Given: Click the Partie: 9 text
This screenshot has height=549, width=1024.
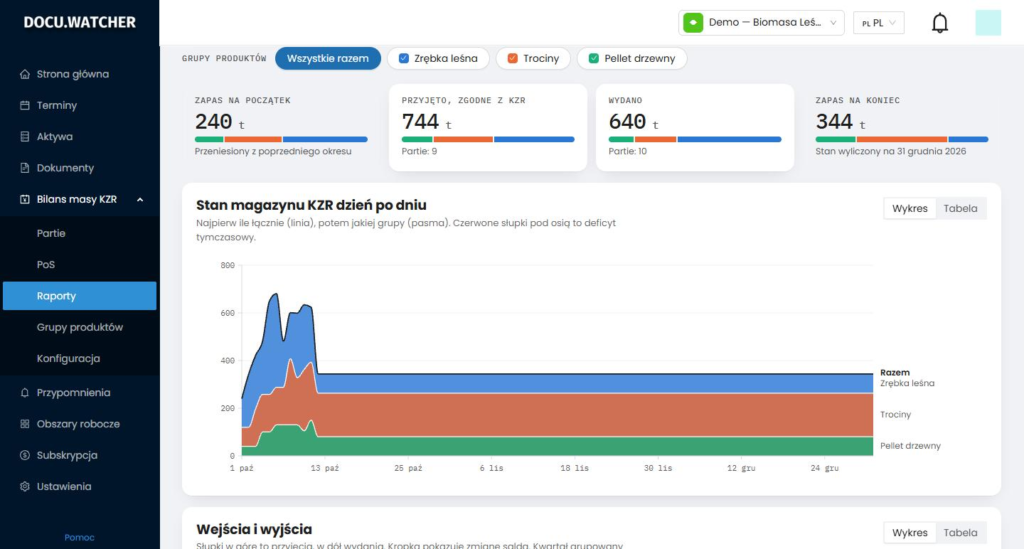Looking at the screenshot, I should pos(419,151).
